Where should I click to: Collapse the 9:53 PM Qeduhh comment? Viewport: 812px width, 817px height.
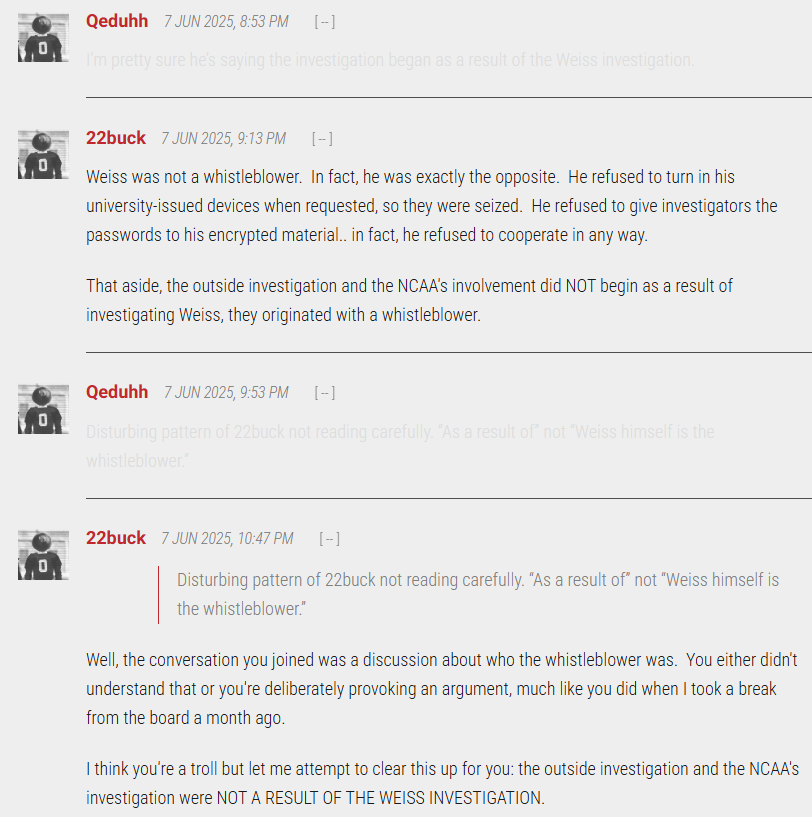325,393
